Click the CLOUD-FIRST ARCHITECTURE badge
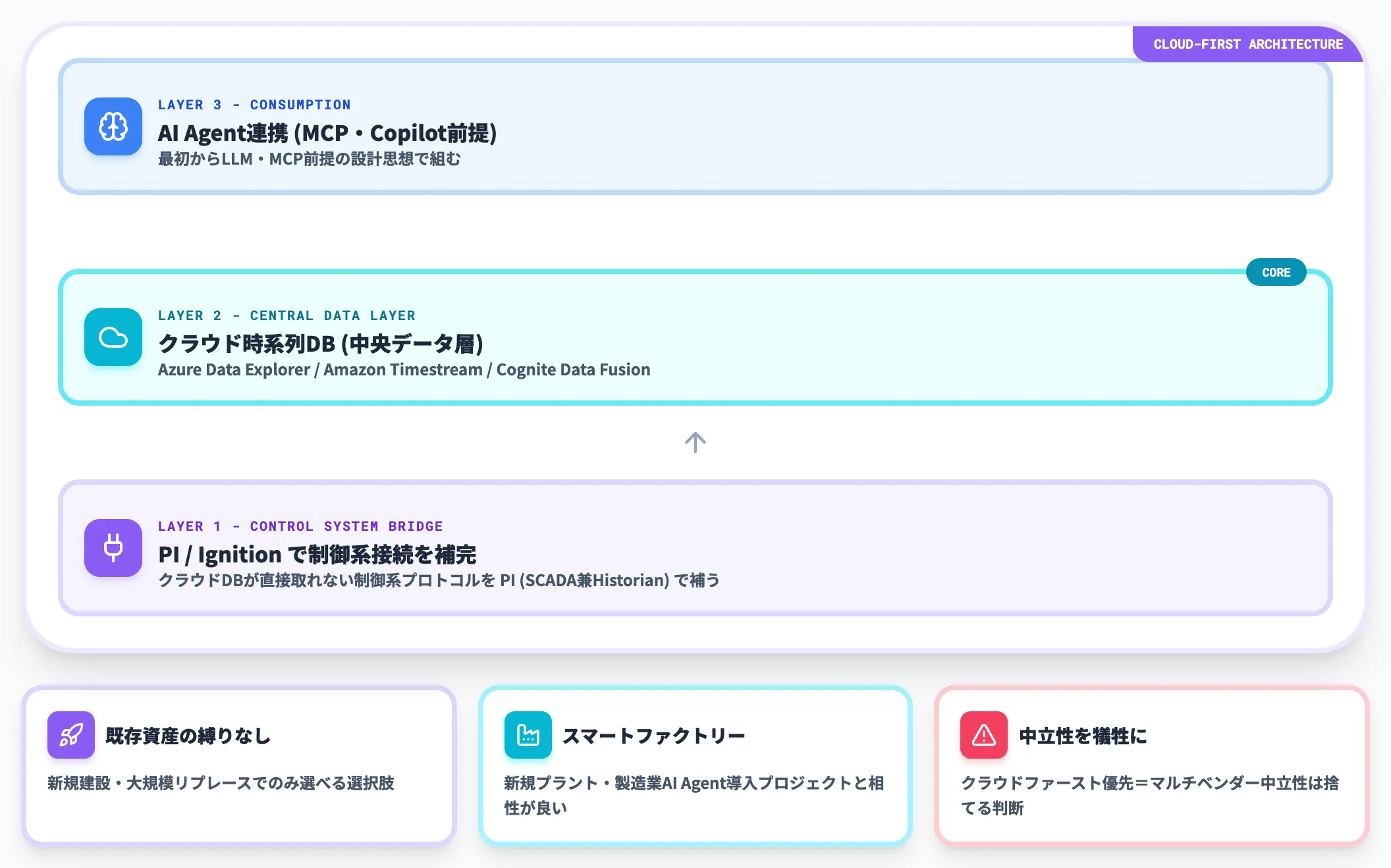 (x=1247, y=44)
